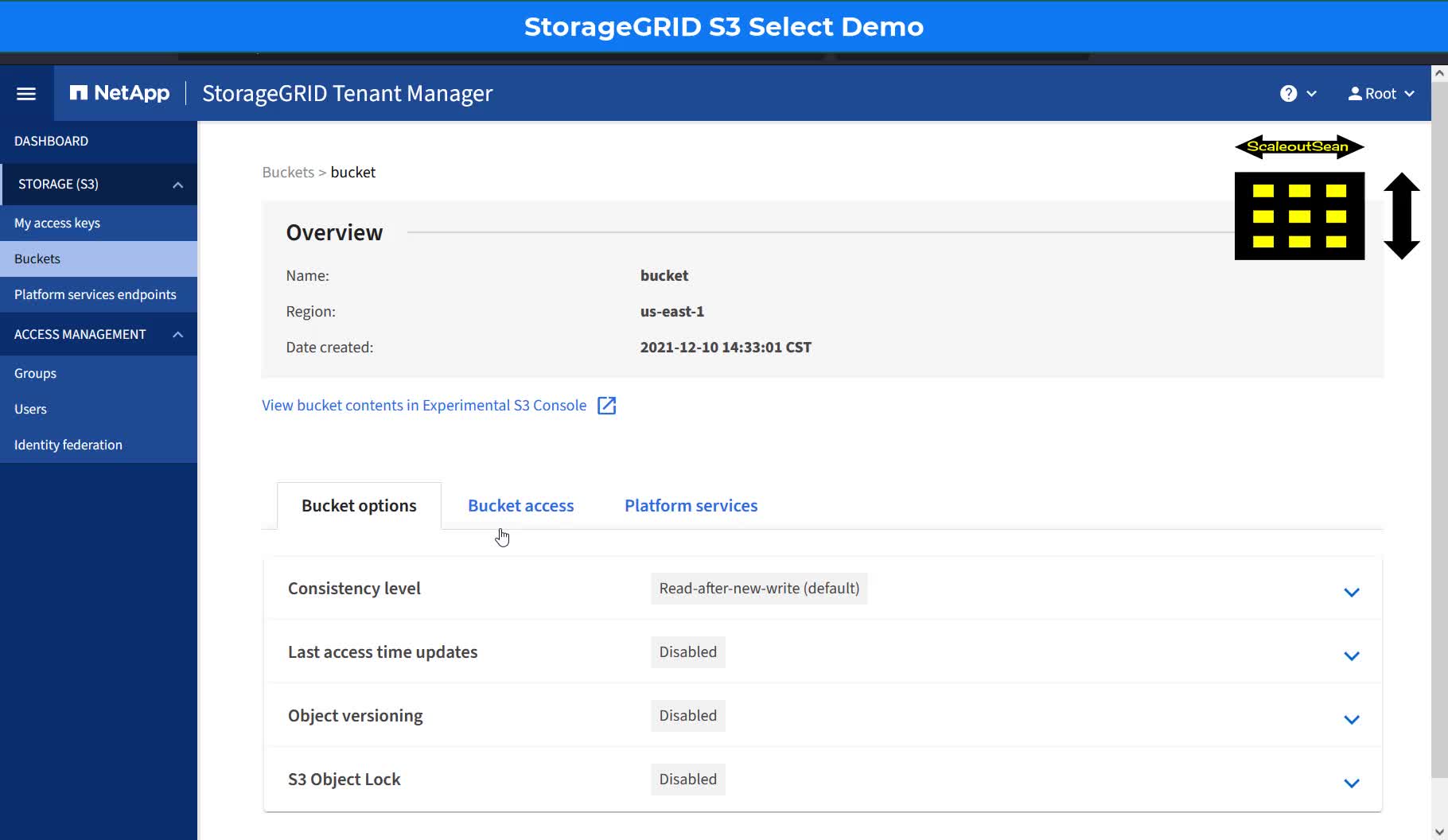Viewport: 1448px width, 840px height.
Task: Open the Root user account menu
Action: point(1381,94)
